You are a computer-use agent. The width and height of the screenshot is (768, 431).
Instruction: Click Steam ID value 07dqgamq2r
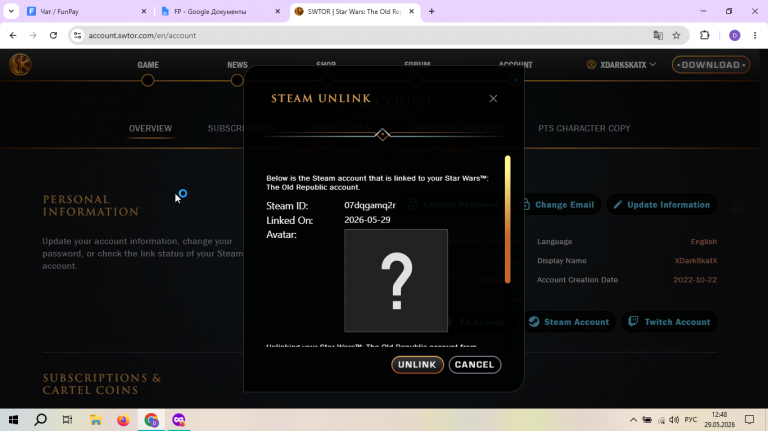[370, 205]
